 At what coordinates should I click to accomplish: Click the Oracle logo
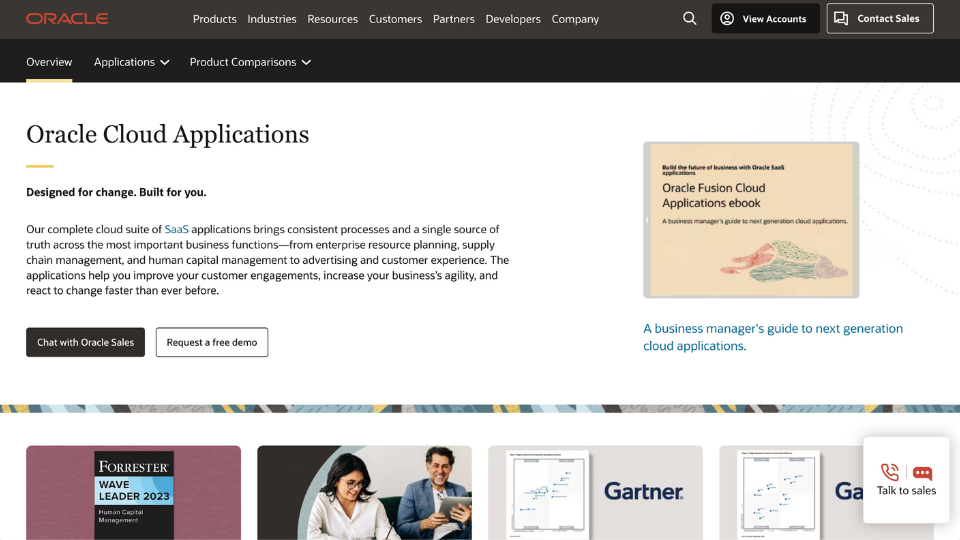[x=67, y=19]
